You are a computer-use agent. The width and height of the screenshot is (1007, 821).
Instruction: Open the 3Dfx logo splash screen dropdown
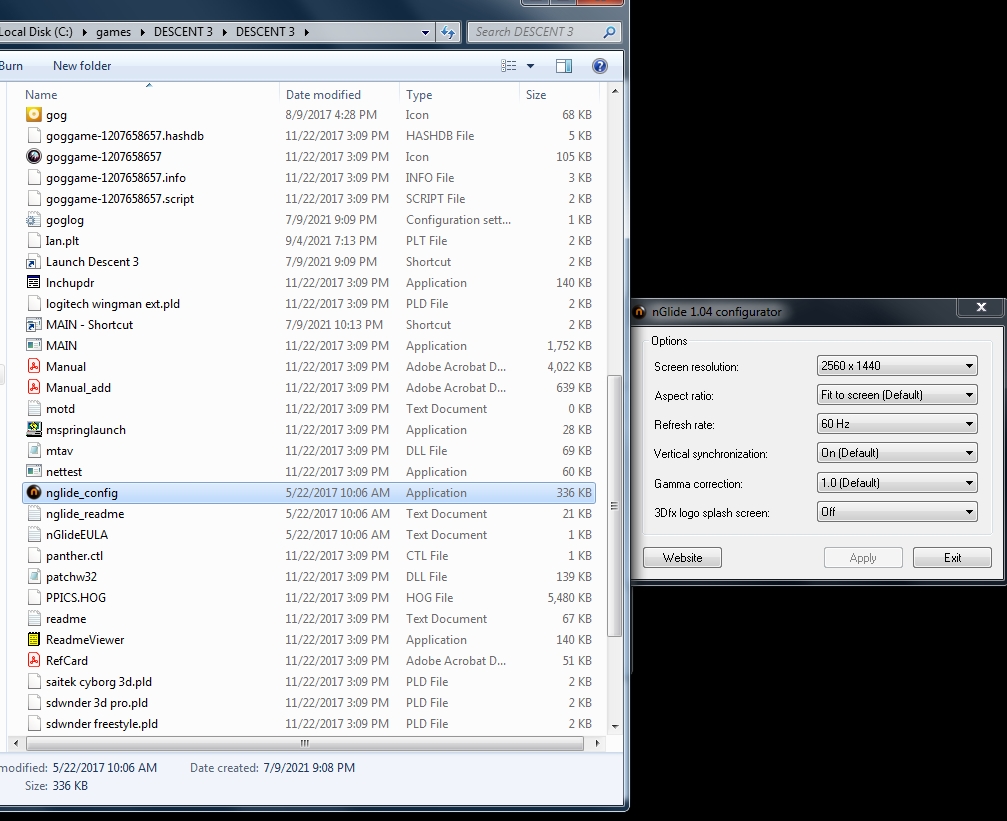pyautogui.click(x=897, y=511)
